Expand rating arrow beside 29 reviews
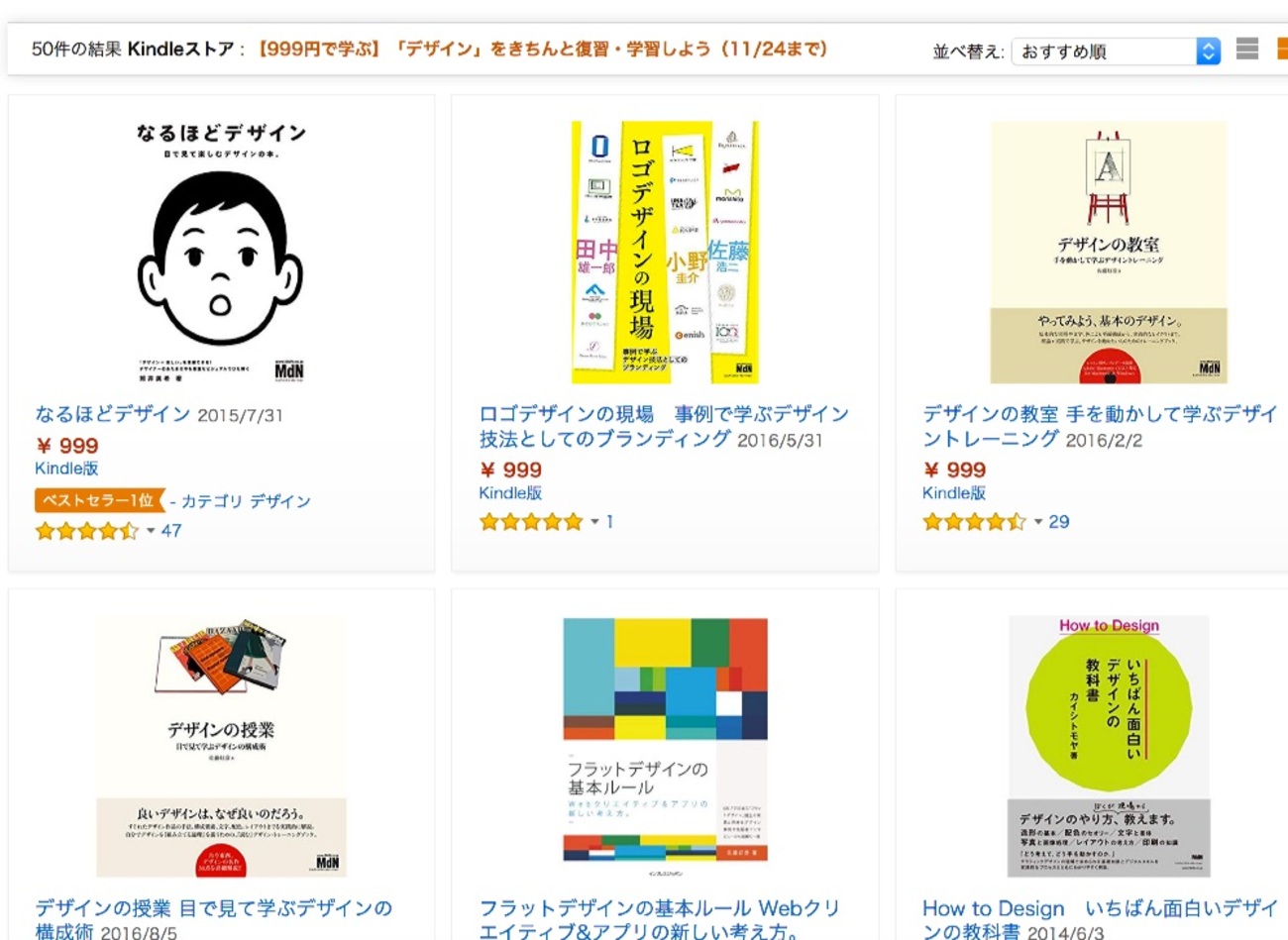The width and height of the screenshot is (1288, 940). pyautogui.click(x=1038, y=522)
